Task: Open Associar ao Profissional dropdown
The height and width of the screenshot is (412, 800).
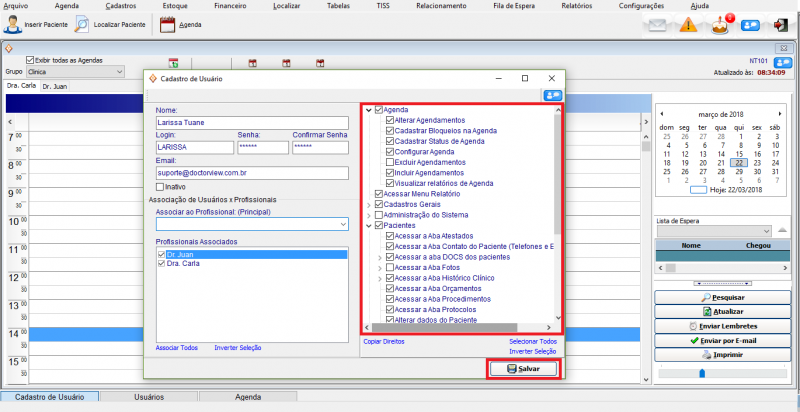Action: [x=342, y=224]
